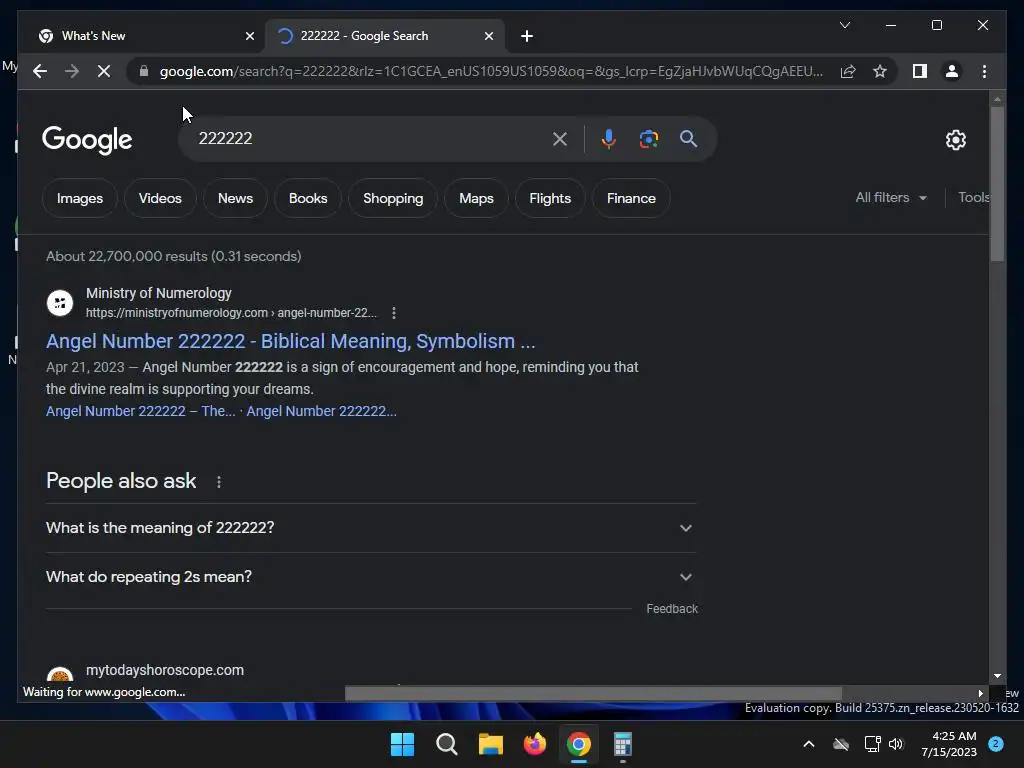Screen dimensions: 1024x768
Task: Open the clock and date panel
Action: point(949,744)
